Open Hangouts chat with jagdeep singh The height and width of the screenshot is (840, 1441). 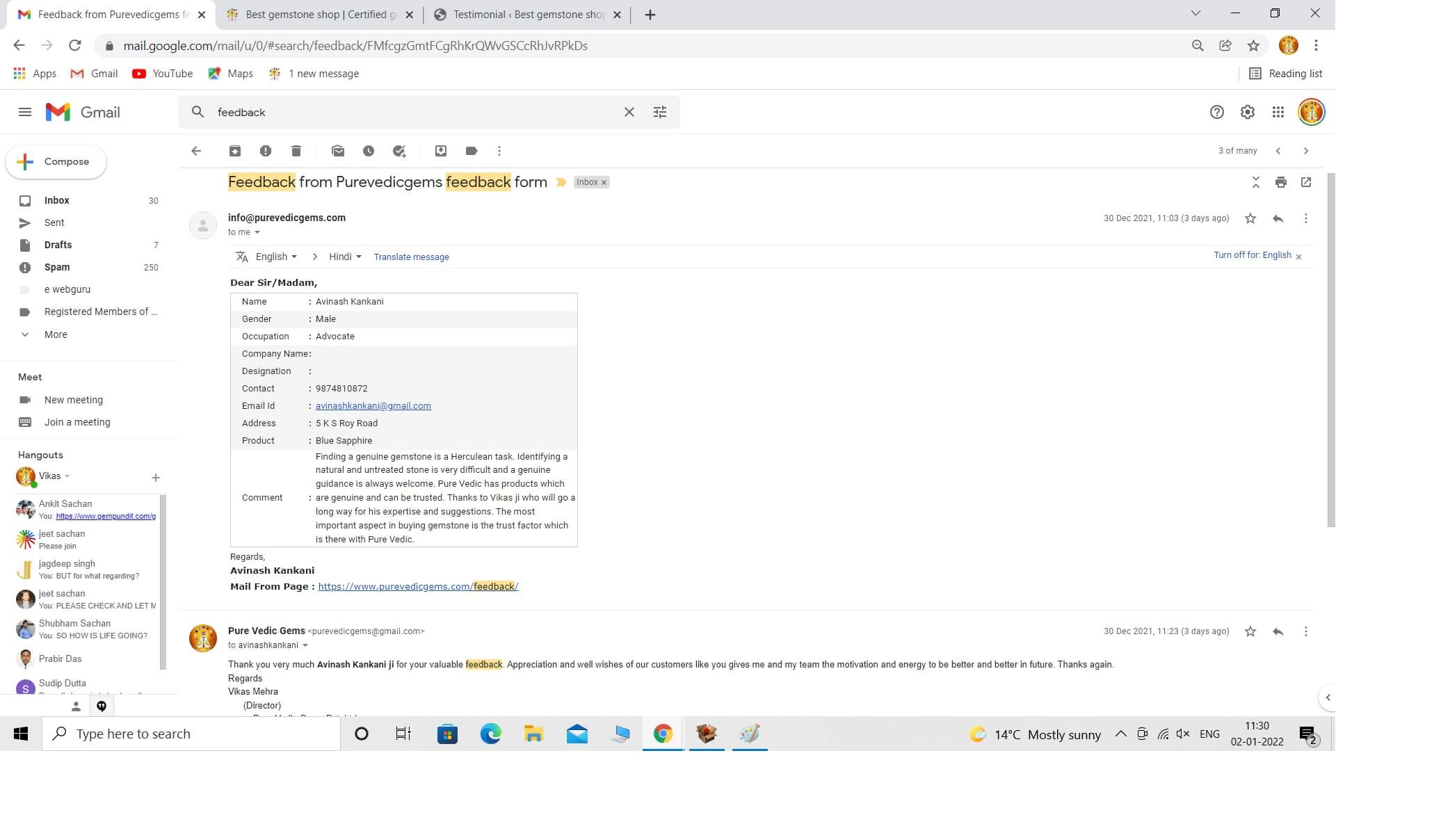click(x=86, y=570)
